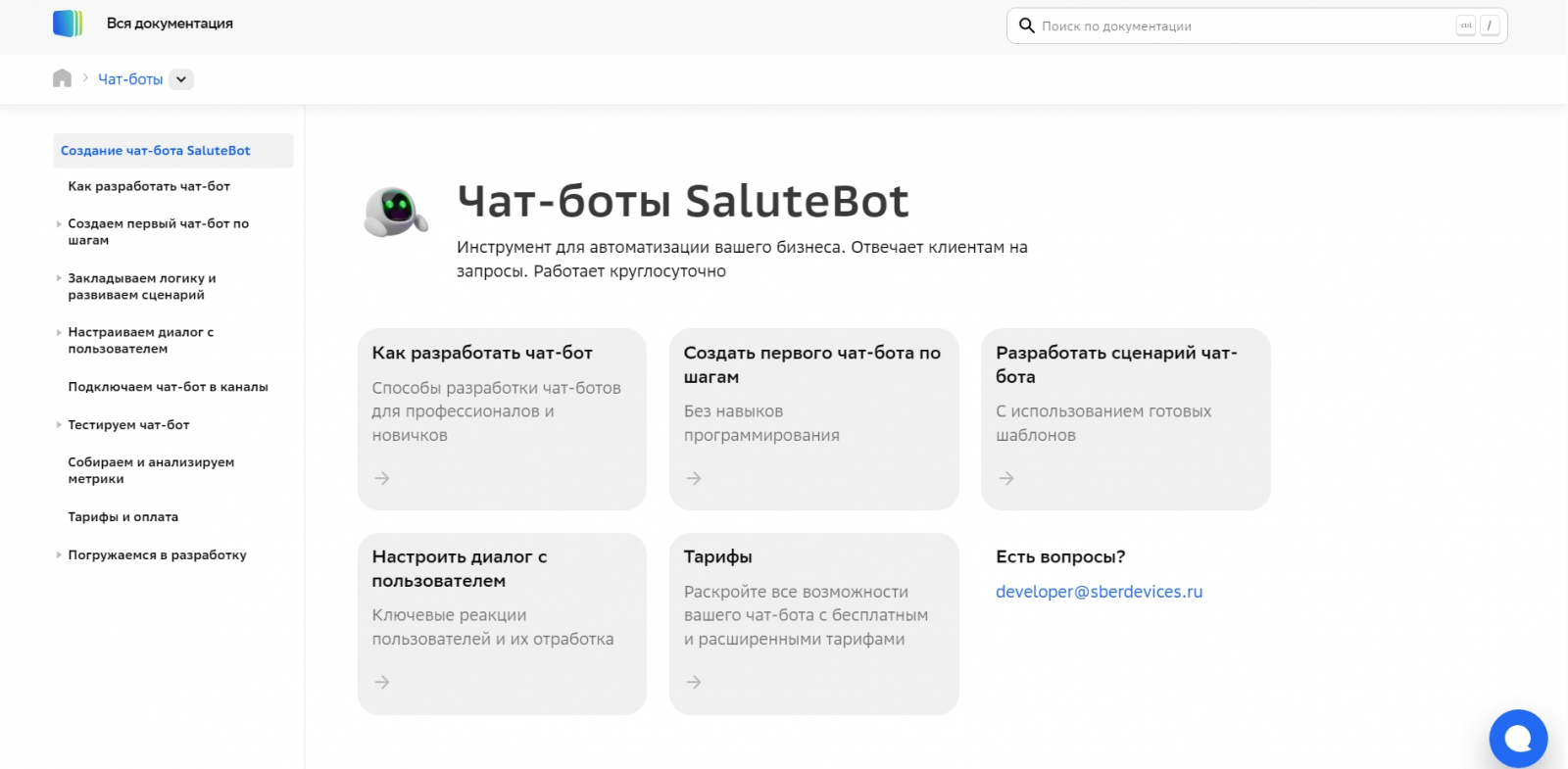Go to home via house icon
This screenshot has height=769, width=1568.
[62, 78]
